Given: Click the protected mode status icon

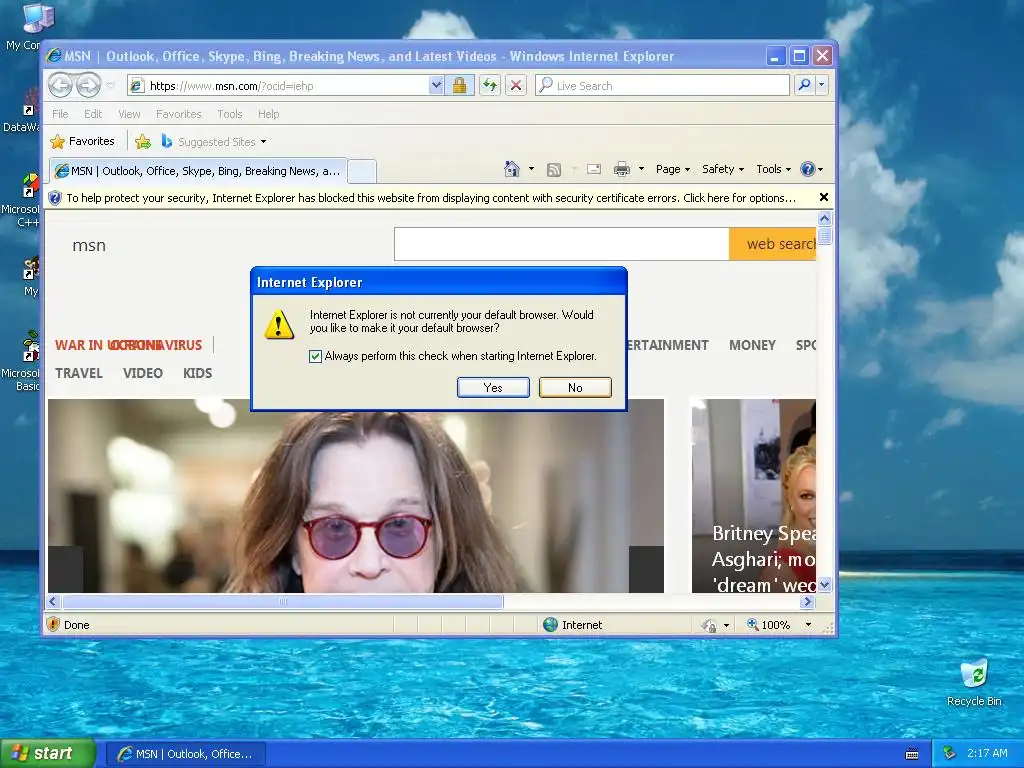Looking at the screenshot, I should [709, 626].
